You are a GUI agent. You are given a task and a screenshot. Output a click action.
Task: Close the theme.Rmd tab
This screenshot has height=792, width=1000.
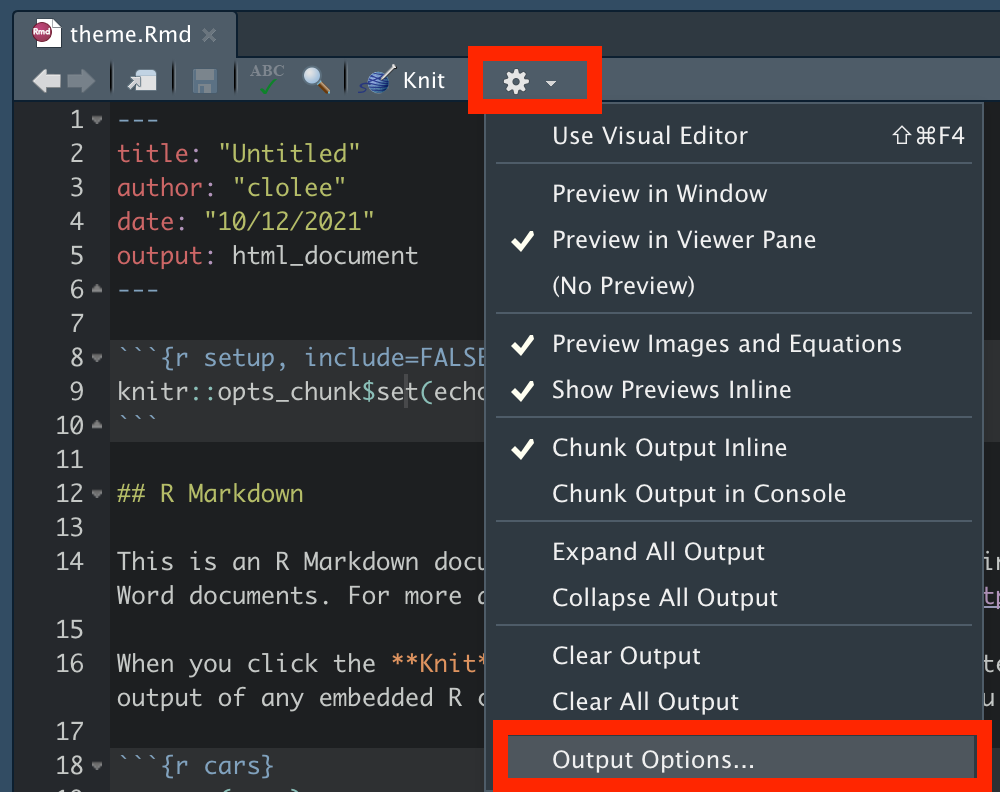[209, 34]
